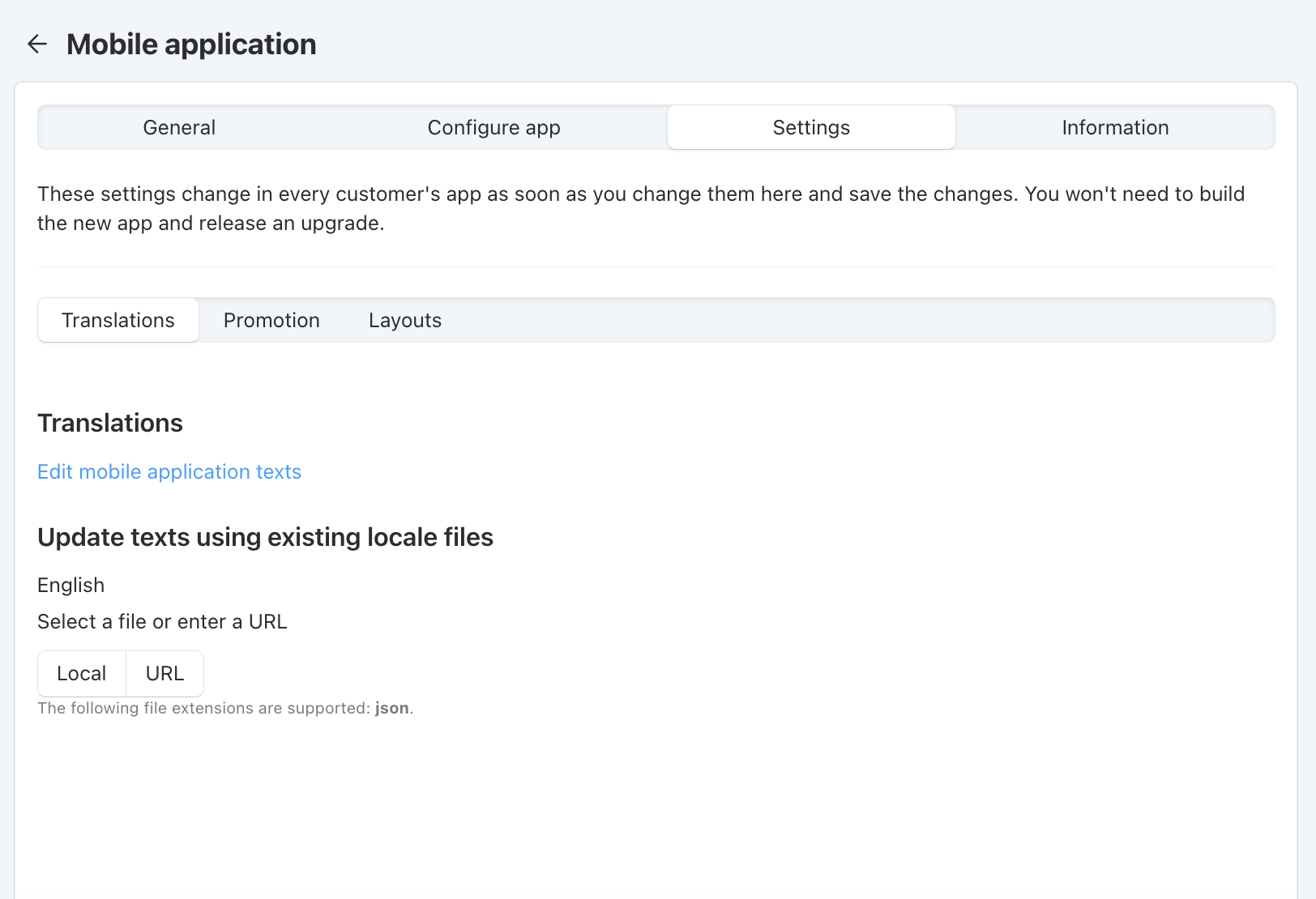Choose URL upload option
The image size is (1316, 899).
point(164,673)
